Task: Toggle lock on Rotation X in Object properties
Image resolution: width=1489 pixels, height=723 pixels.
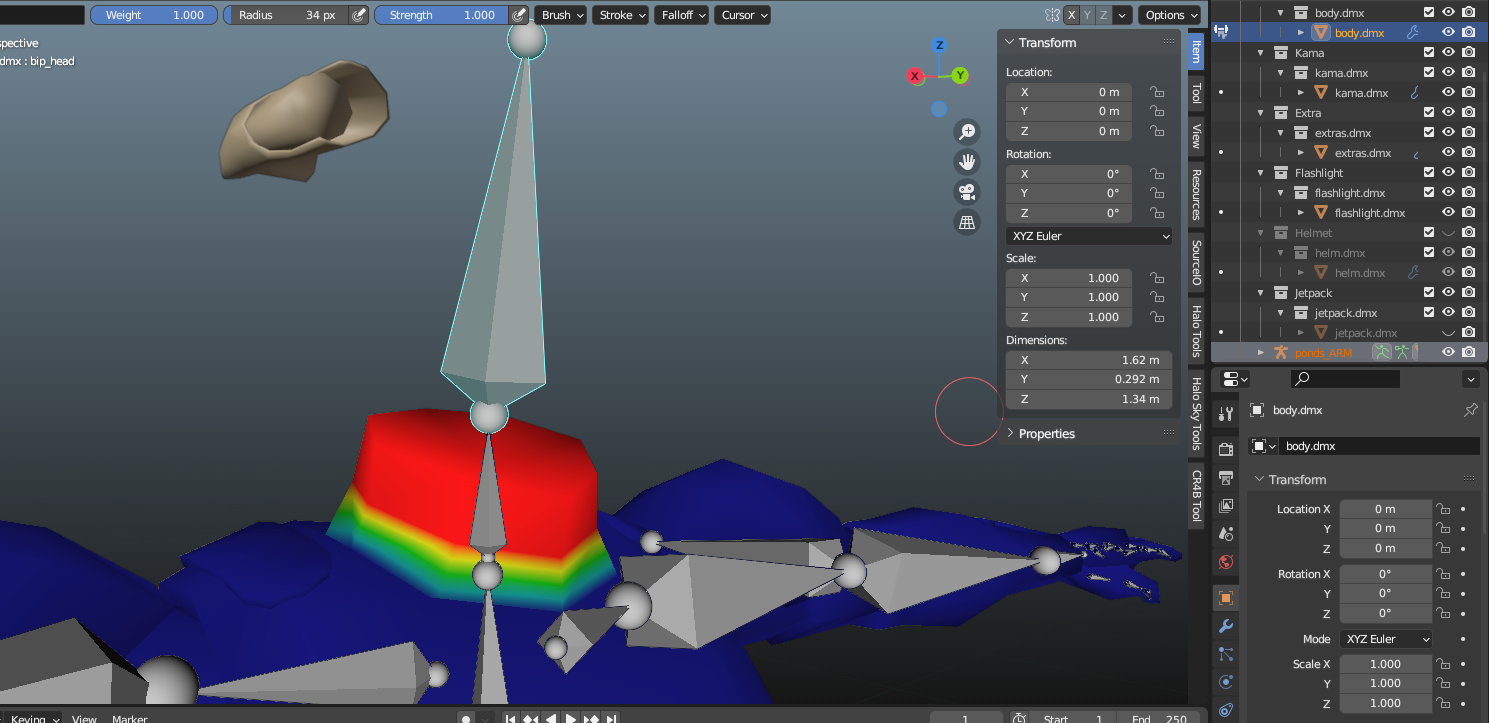Action: [1443, 574]
